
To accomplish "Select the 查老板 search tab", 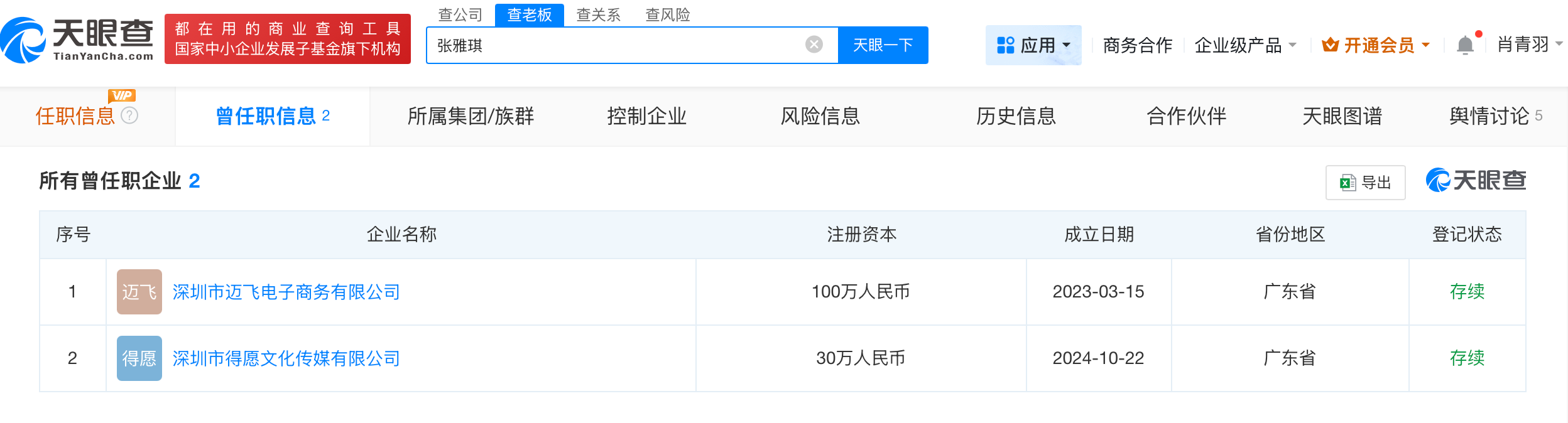I will point(530,14).
